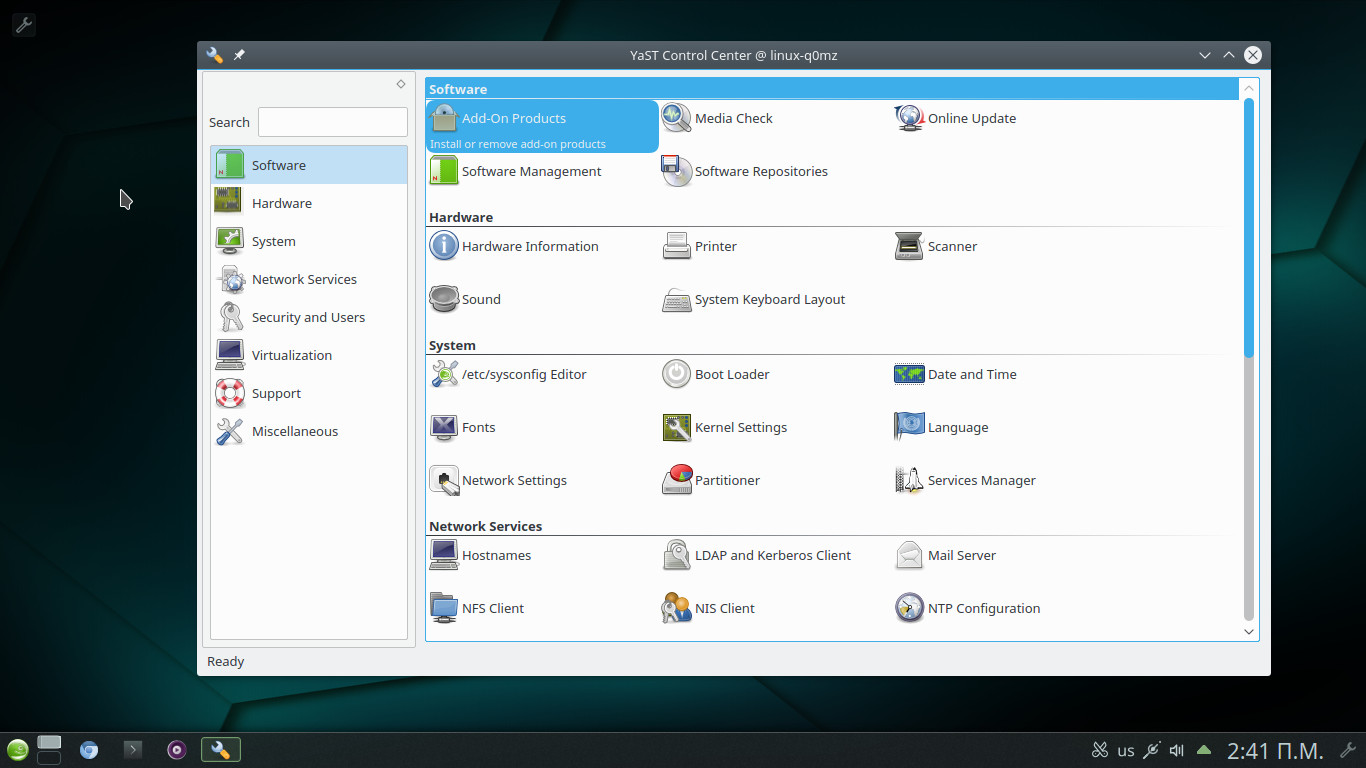Open the Services Manager icon

[x=909, y=480]
